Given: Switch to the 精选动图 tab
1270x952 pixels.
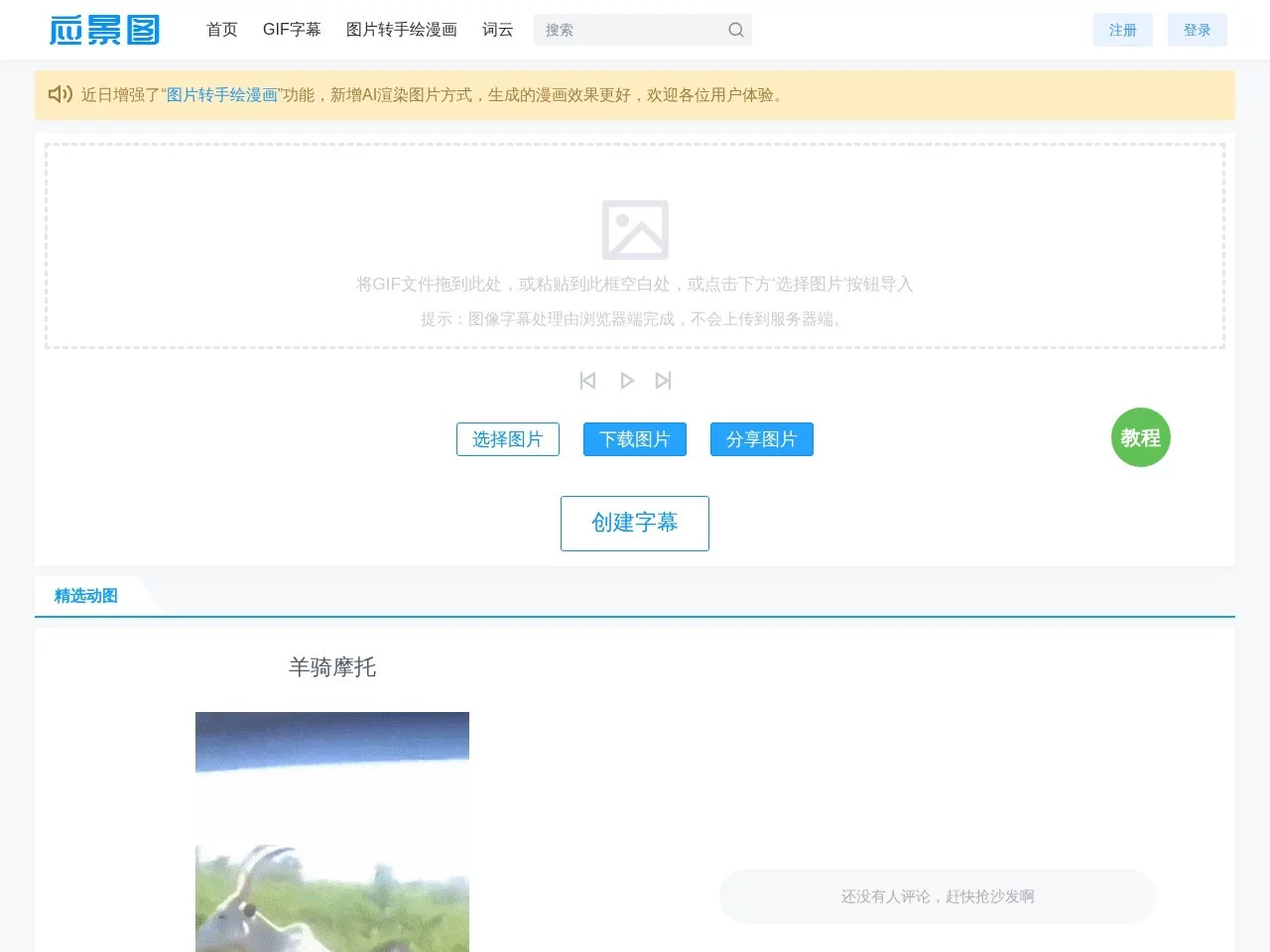Looking at the screenshot, I should (84, 595).
